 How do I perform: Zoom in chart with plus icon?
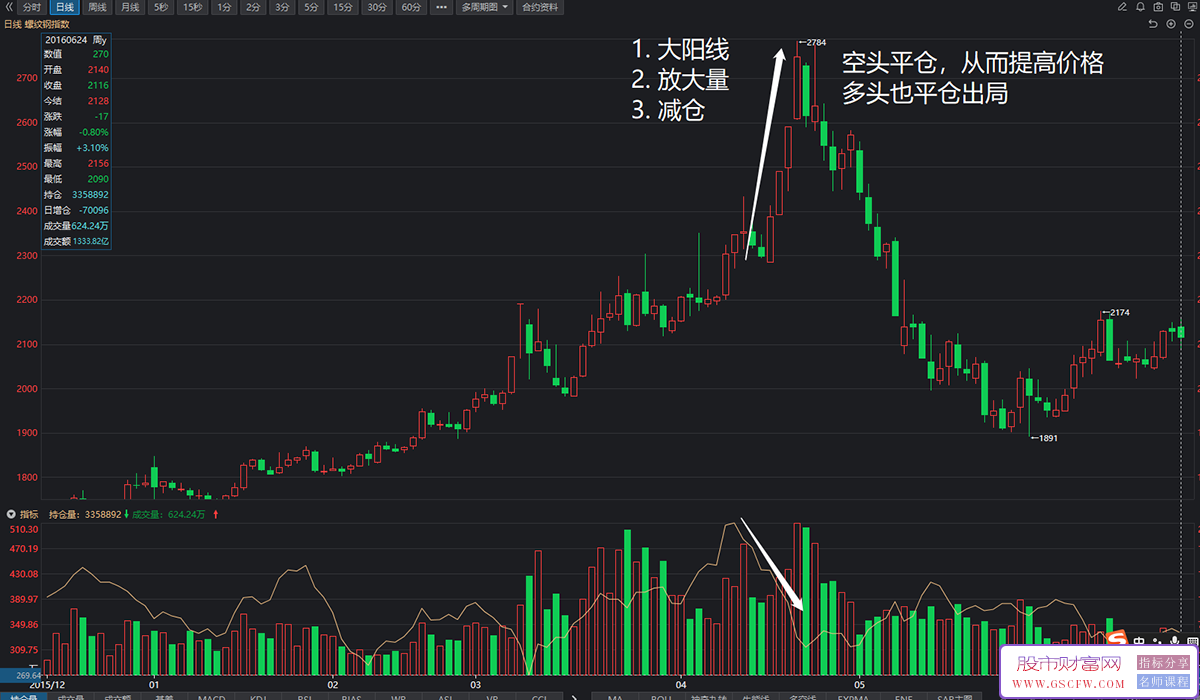click(1171, 23)
